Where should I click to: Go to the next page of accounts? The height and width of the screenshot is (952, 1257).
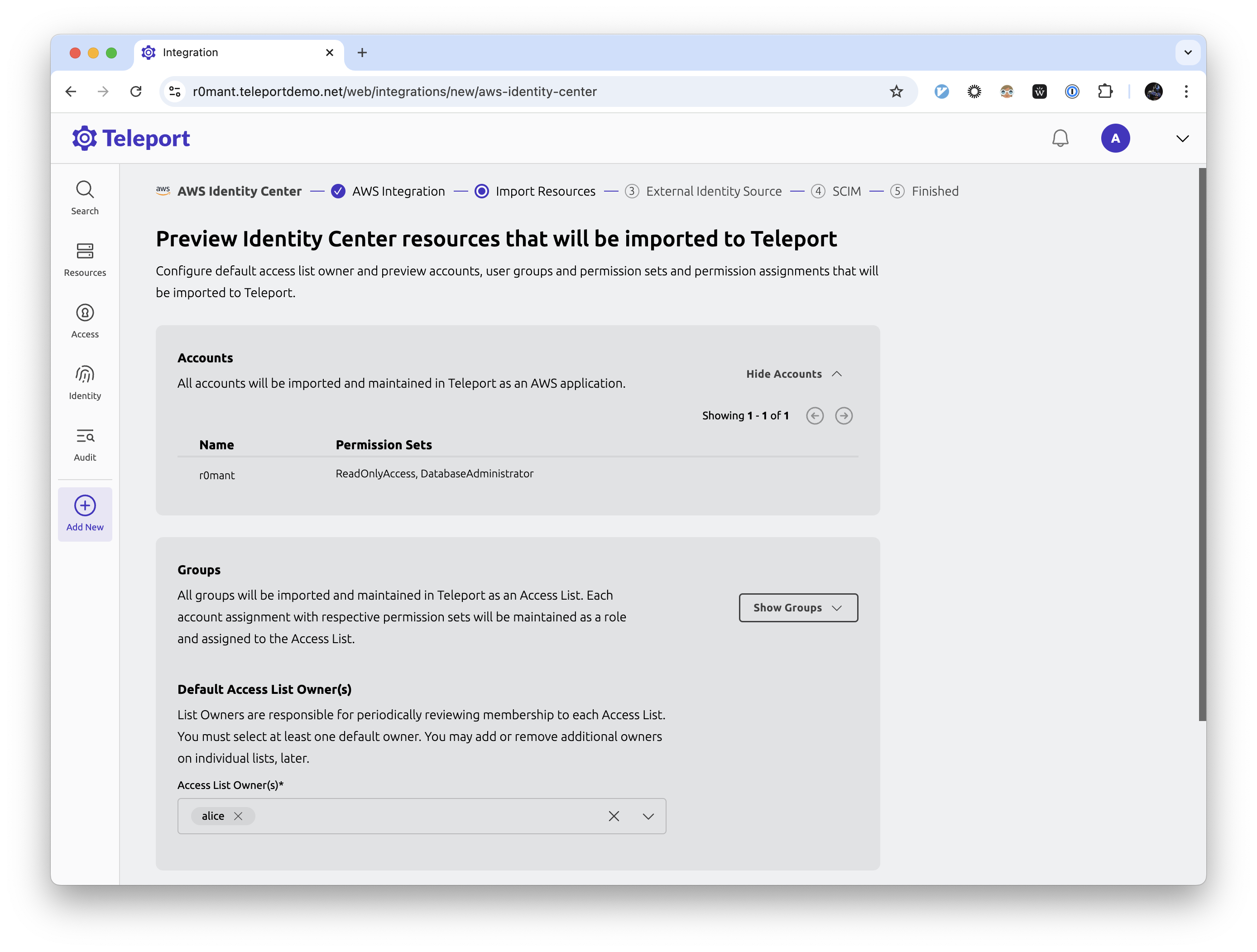pyautogui.click(x=844, y=415)
